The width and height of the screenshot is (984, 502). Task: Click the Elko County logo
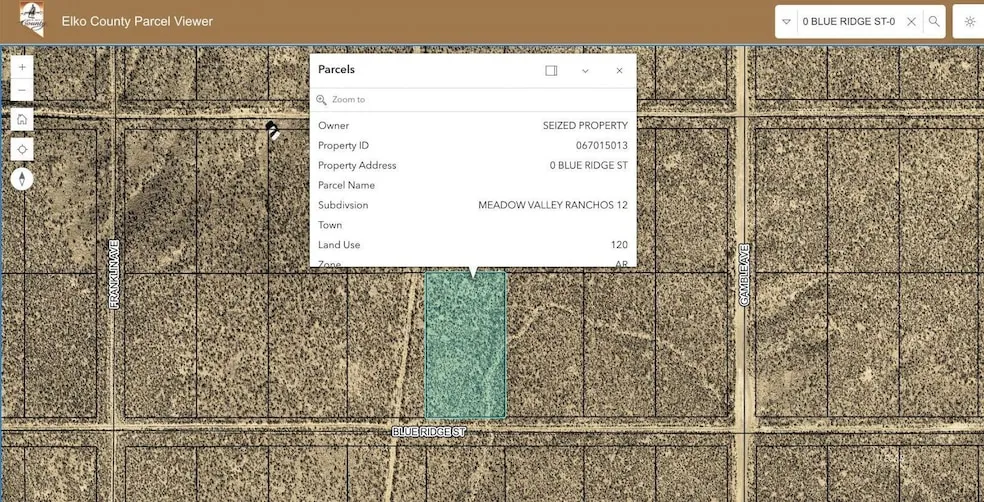point(32,20)
